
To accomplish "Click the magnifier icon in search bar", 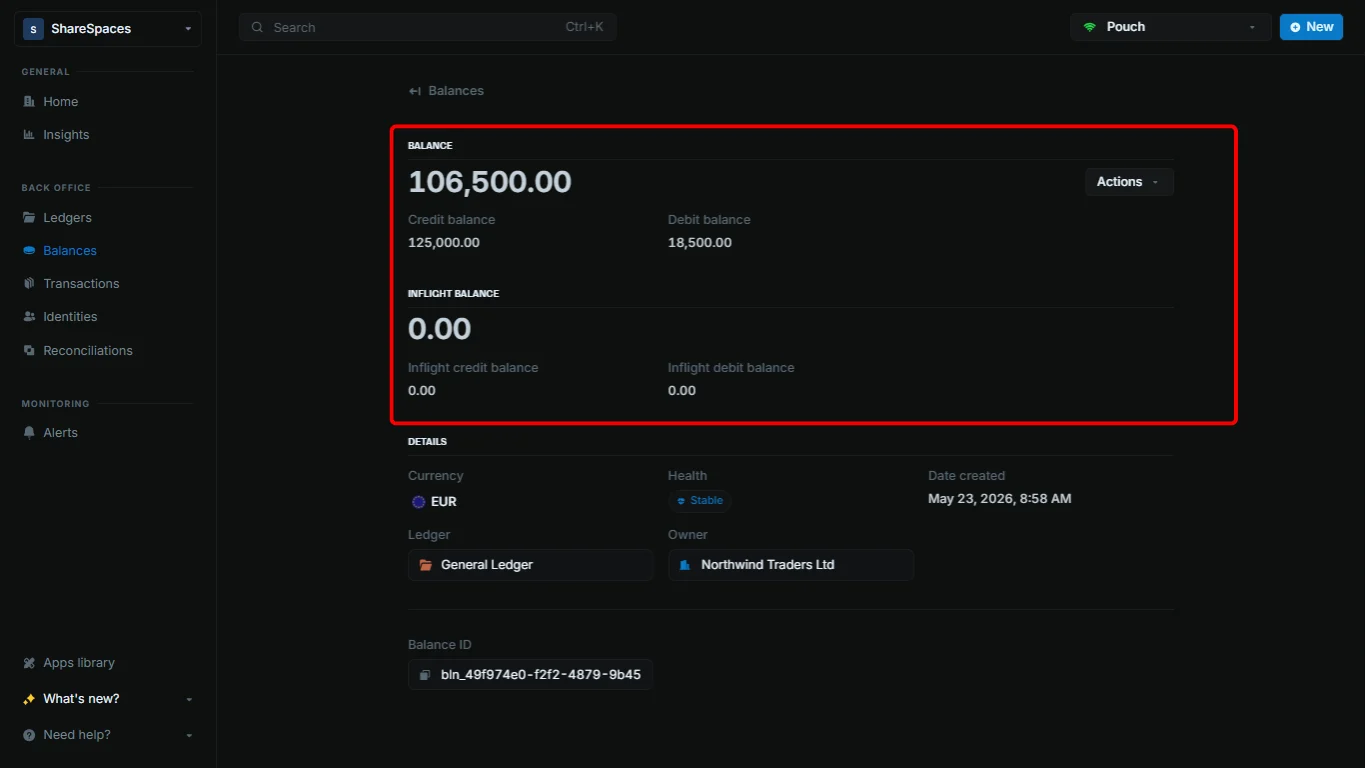I will click(258, 27).
